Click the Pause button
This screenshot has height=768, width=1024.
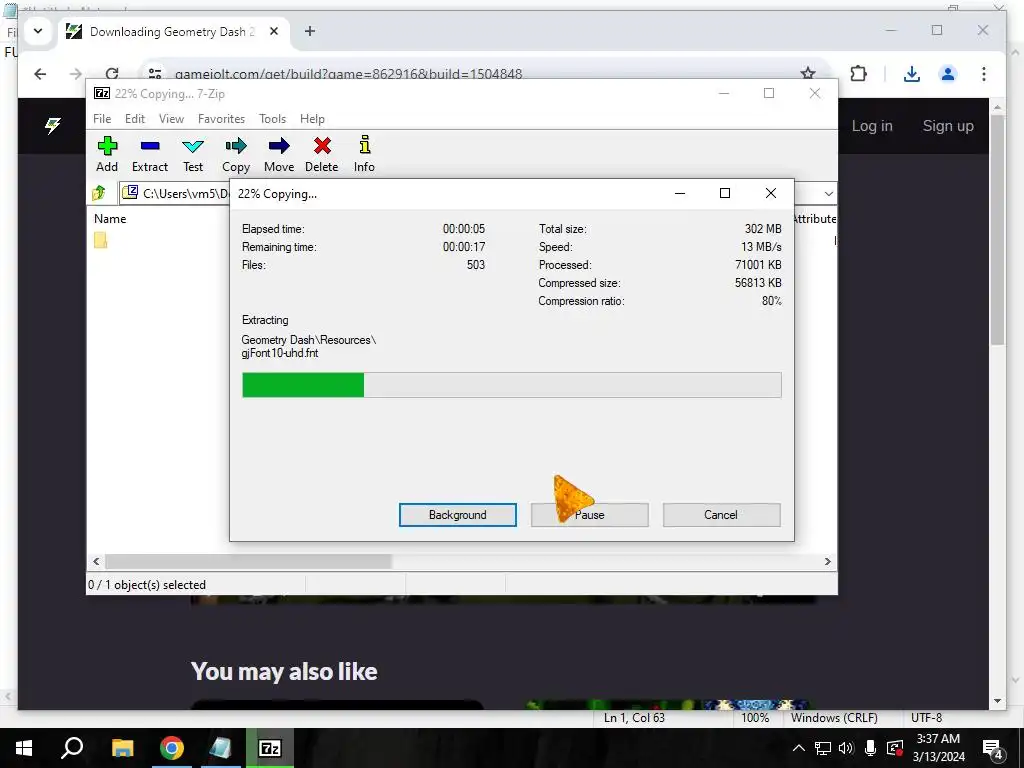pos(590,515)
